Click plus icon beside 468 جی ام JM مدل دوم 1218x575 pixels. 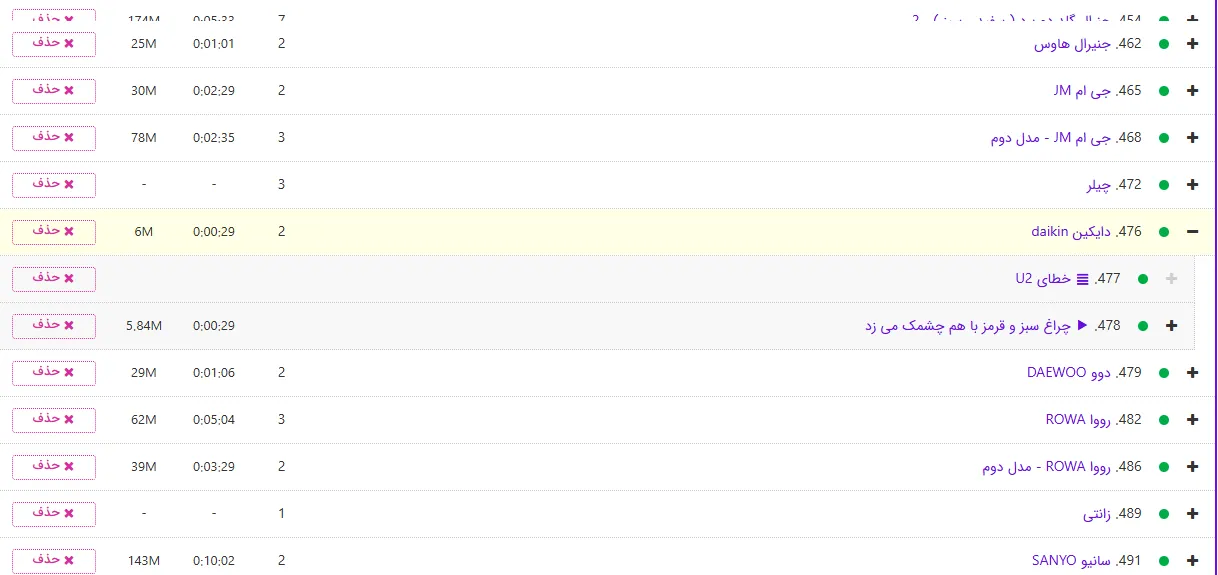pyautogui.click(x=1191, y=138)
